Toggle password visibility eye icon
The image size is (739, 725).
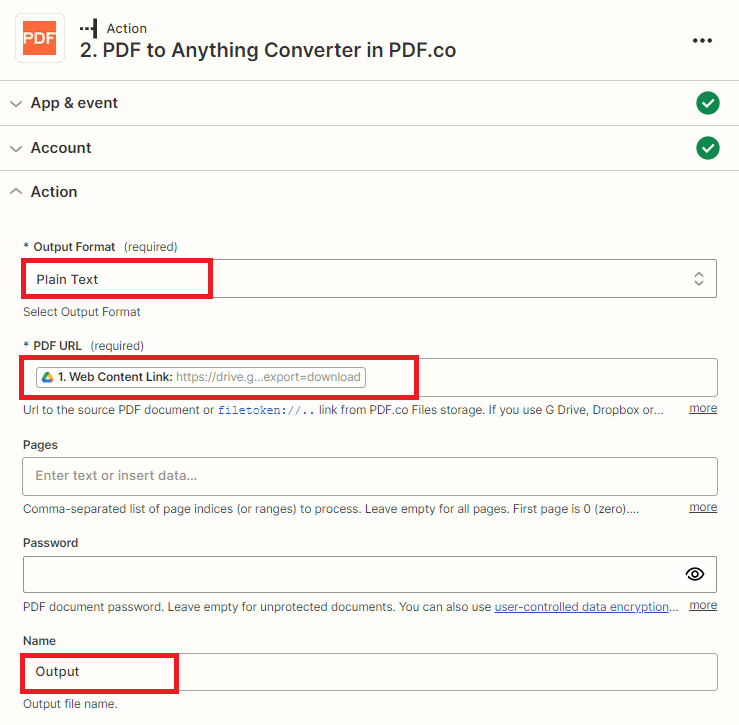pos(695,574)
